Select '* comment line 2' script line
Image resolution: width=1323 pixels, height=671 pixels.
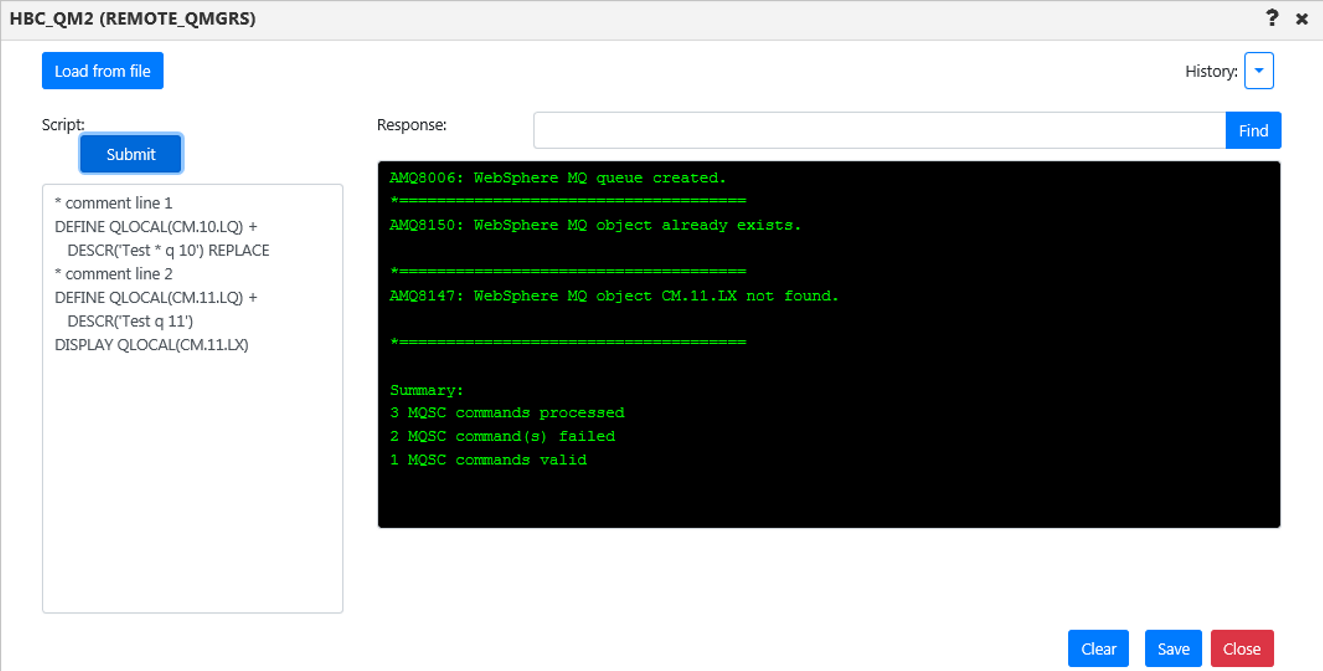coord(114,274)
